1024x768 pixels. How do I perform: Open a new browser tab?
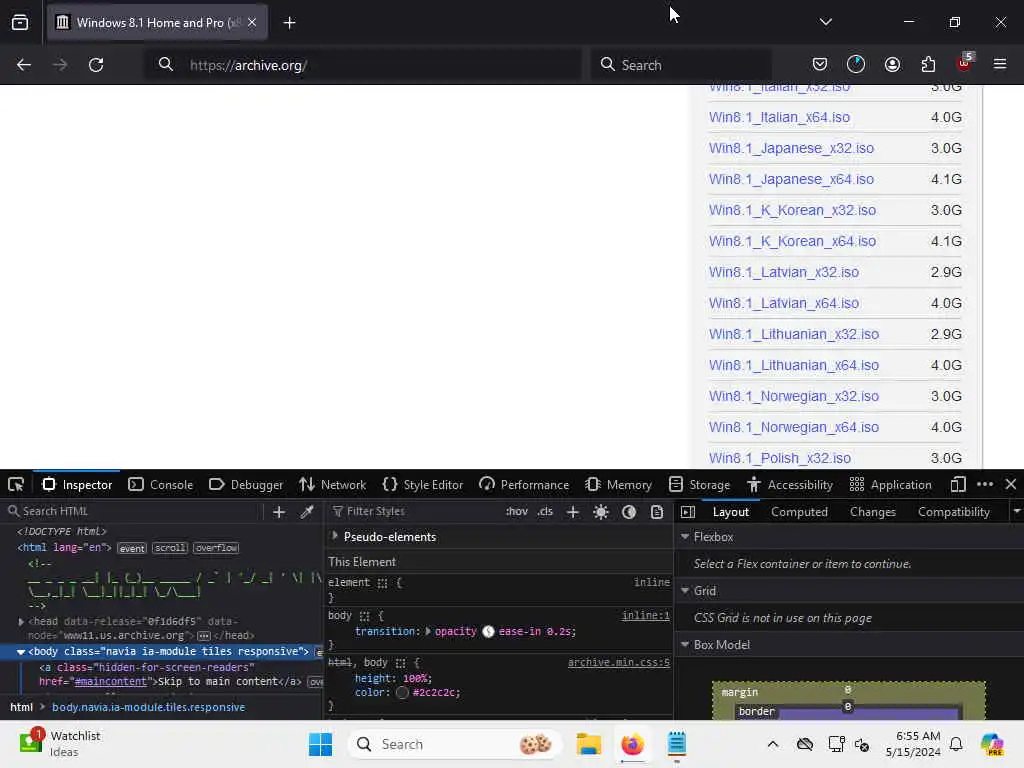(x=289, y=23)
